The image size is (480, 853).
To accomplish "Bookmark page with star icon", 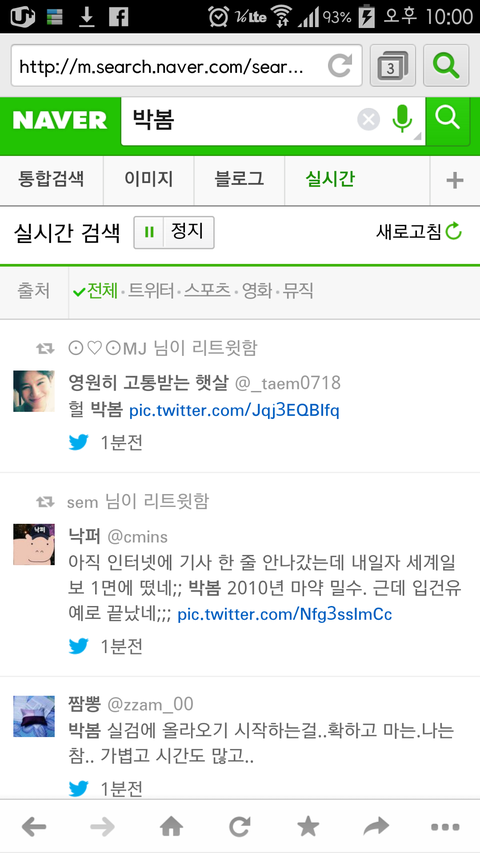I will point(308,827).
